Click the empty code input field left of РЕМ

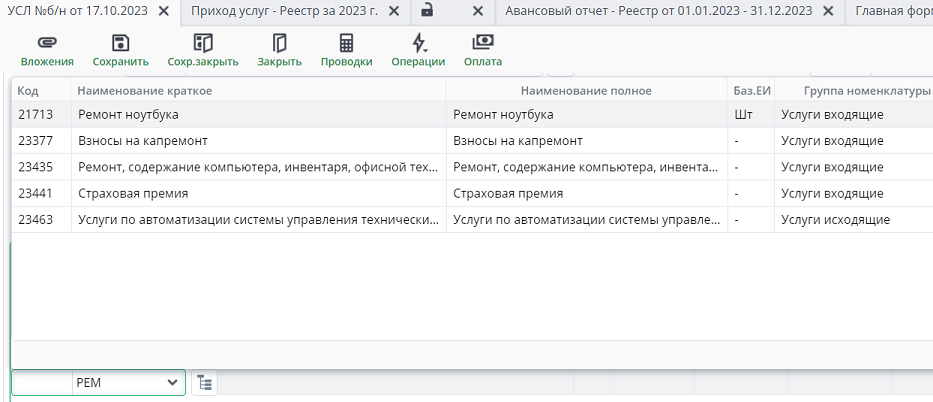[41, 382]
